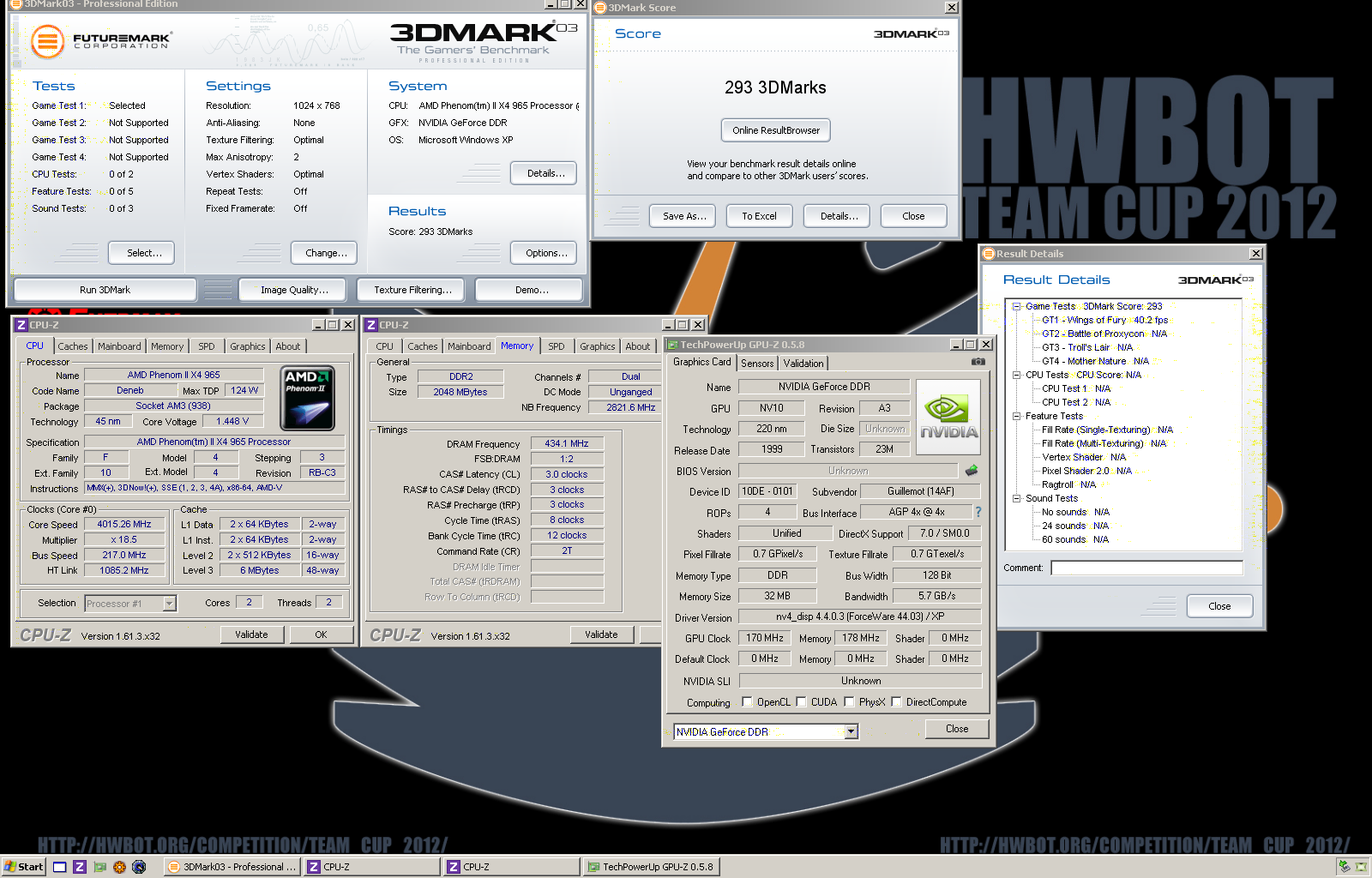The width and height of the screenshot is (1372, 878).
Task: Click the AMD Phenom II logo in CPU-Z
Action: click(x=308, y=399)
